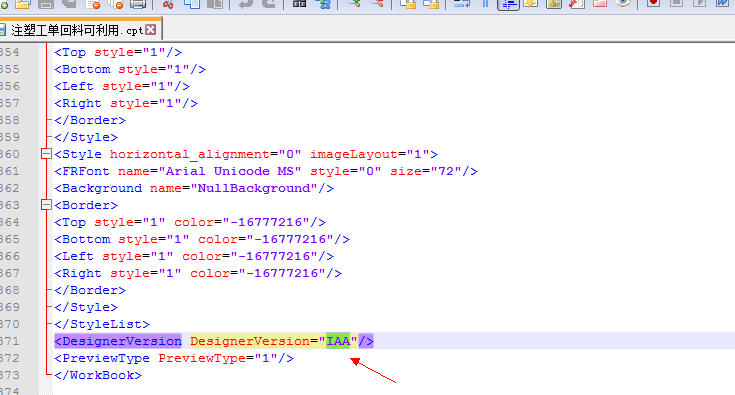This screenshot has width=735, height=395.
Task: Click the closing Style tag on line 369
Action: pos(86,307)
